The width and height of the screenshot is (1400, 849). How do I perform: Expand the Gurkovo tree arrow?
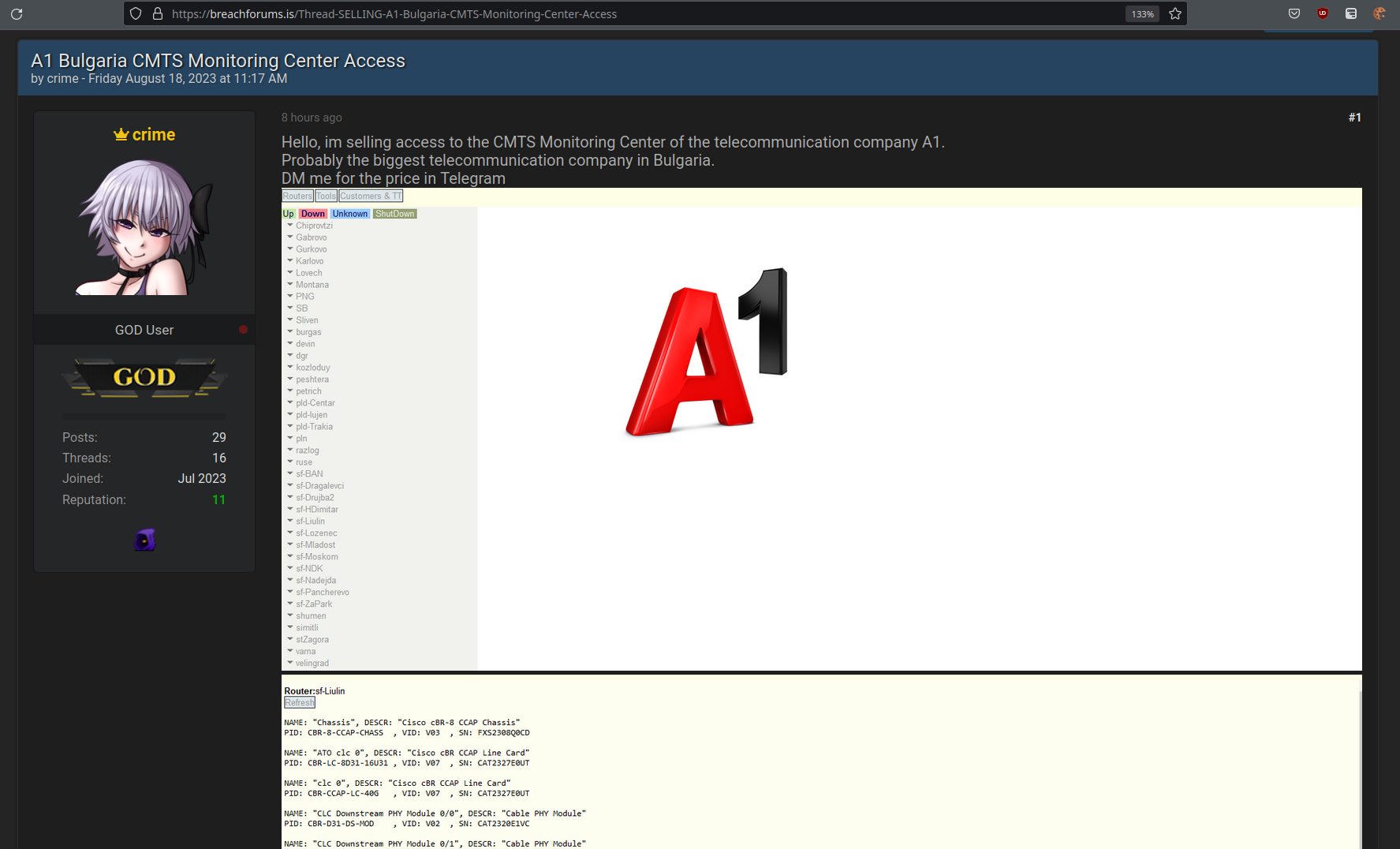click(x=289, y=249)
